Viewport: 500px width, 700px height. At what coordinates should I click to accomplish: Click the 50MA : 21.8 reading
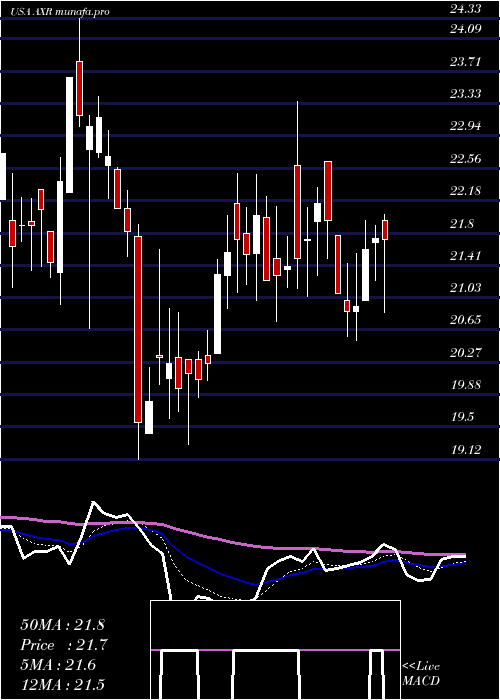62,625
